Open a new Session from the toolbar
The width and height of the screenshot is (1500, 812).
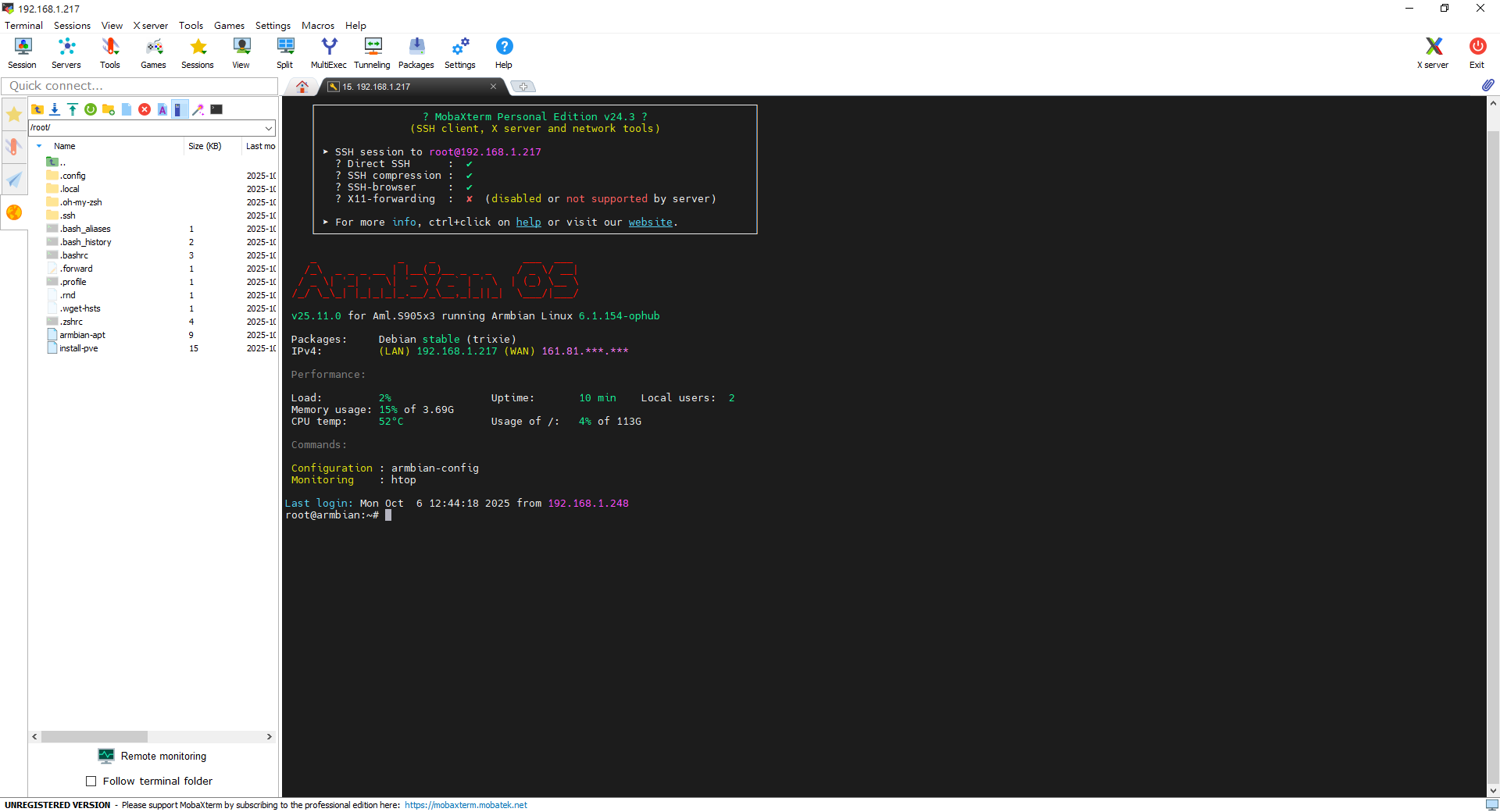coord(23,53)
